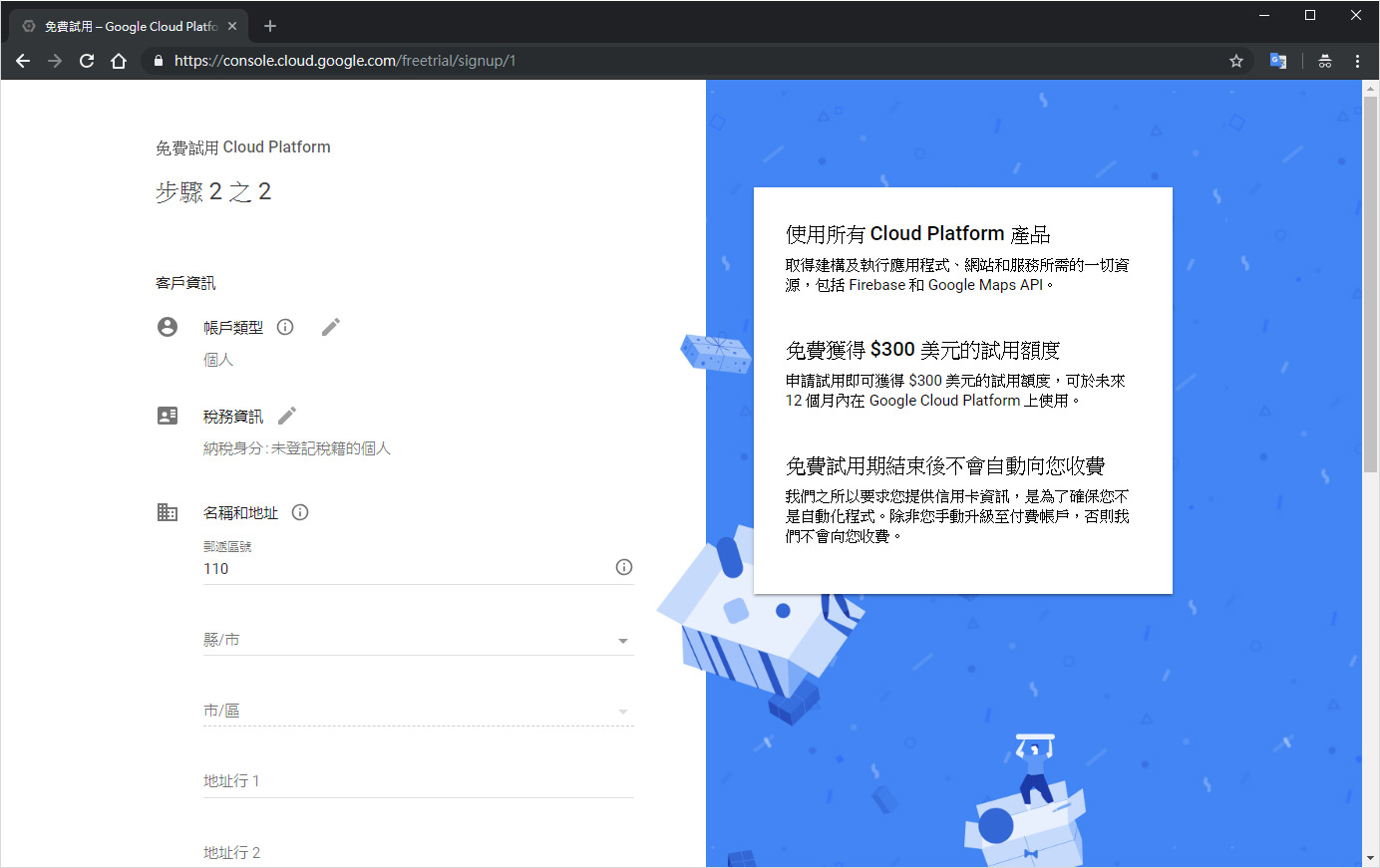View site security lock information
Viewport: 1380px width, 868px height.
(158, 61)
